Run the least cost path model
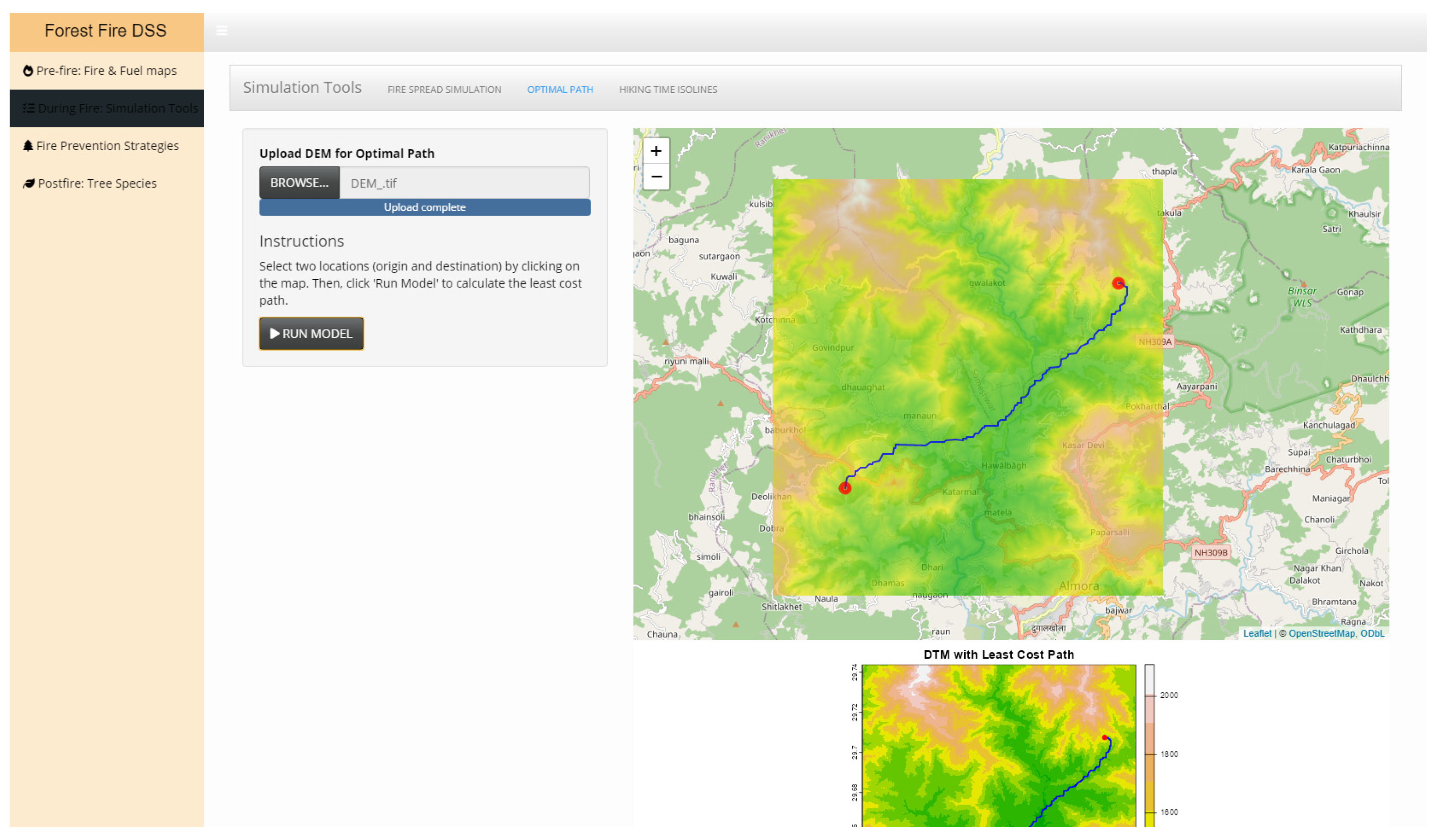 [312, 334]
